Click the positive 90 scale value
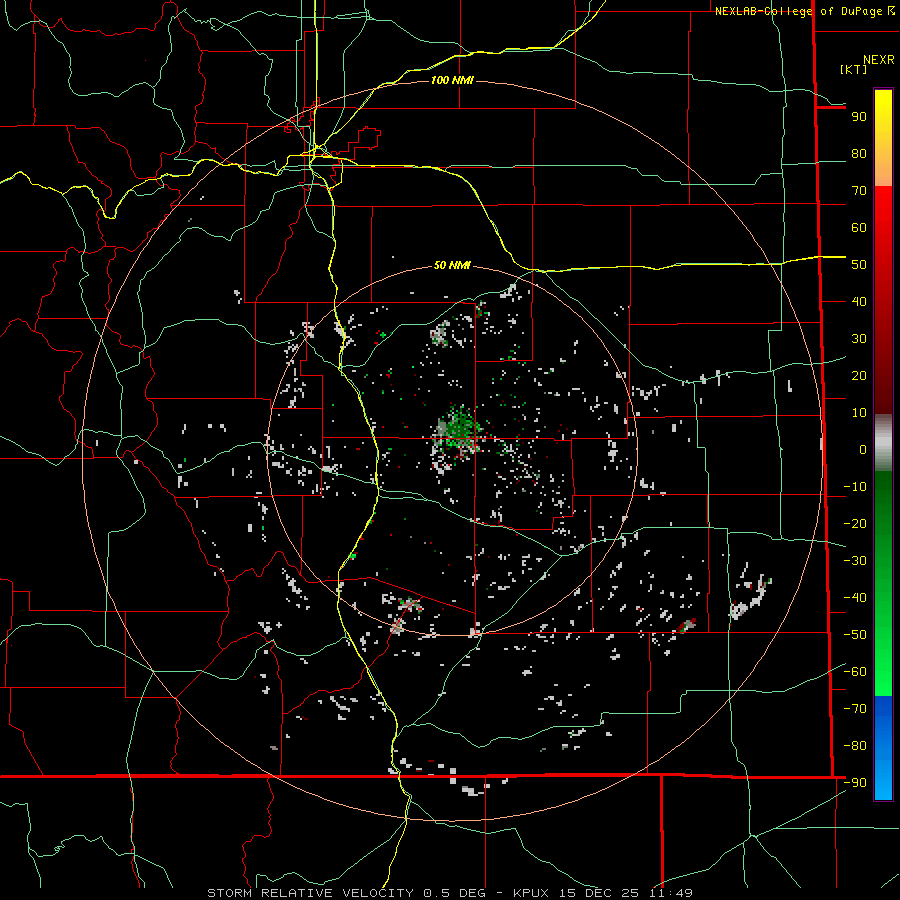The image size is (900, 900). 859,117
